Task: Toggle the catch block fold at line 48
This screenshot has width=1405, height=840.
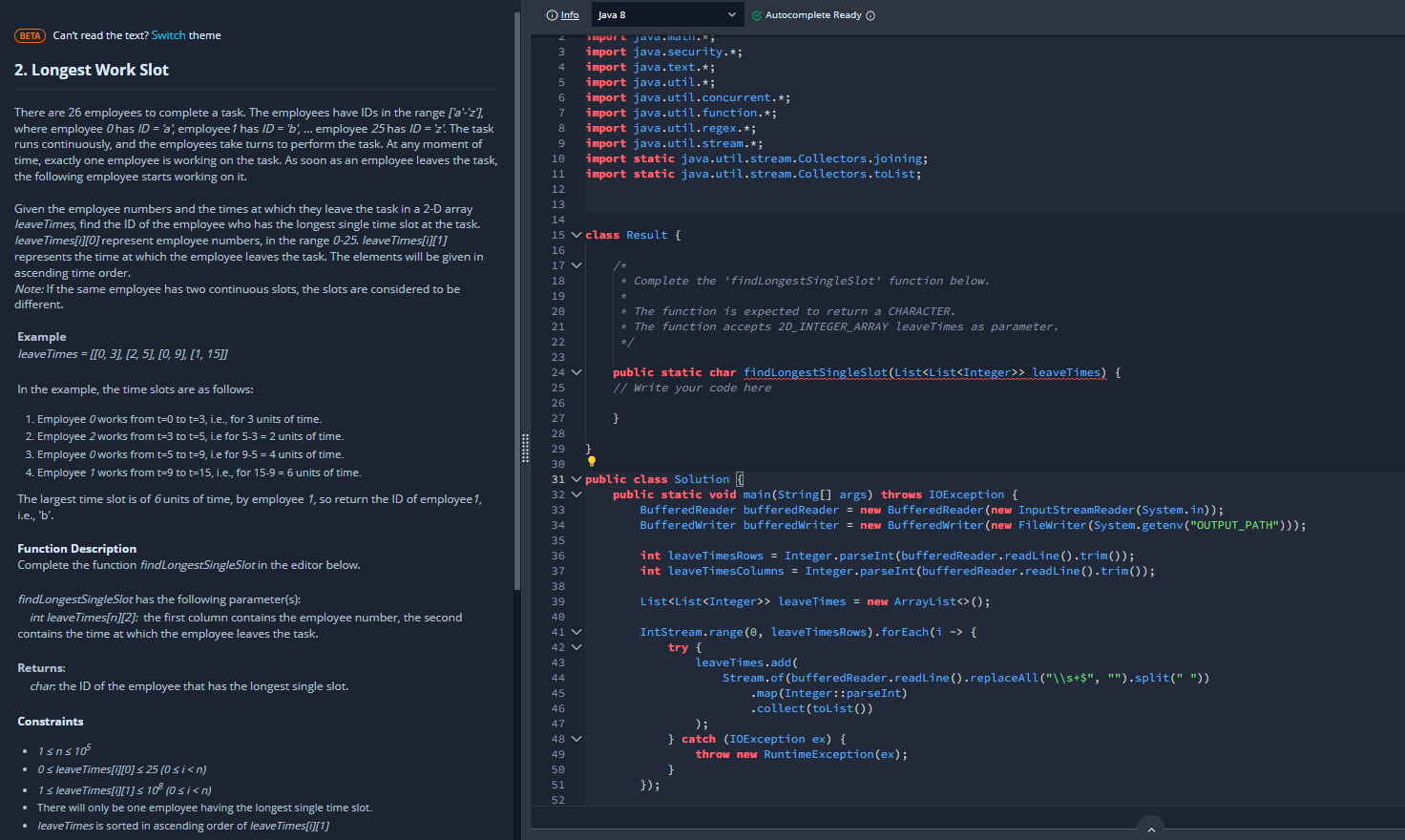Action: [x=576, y=738]
